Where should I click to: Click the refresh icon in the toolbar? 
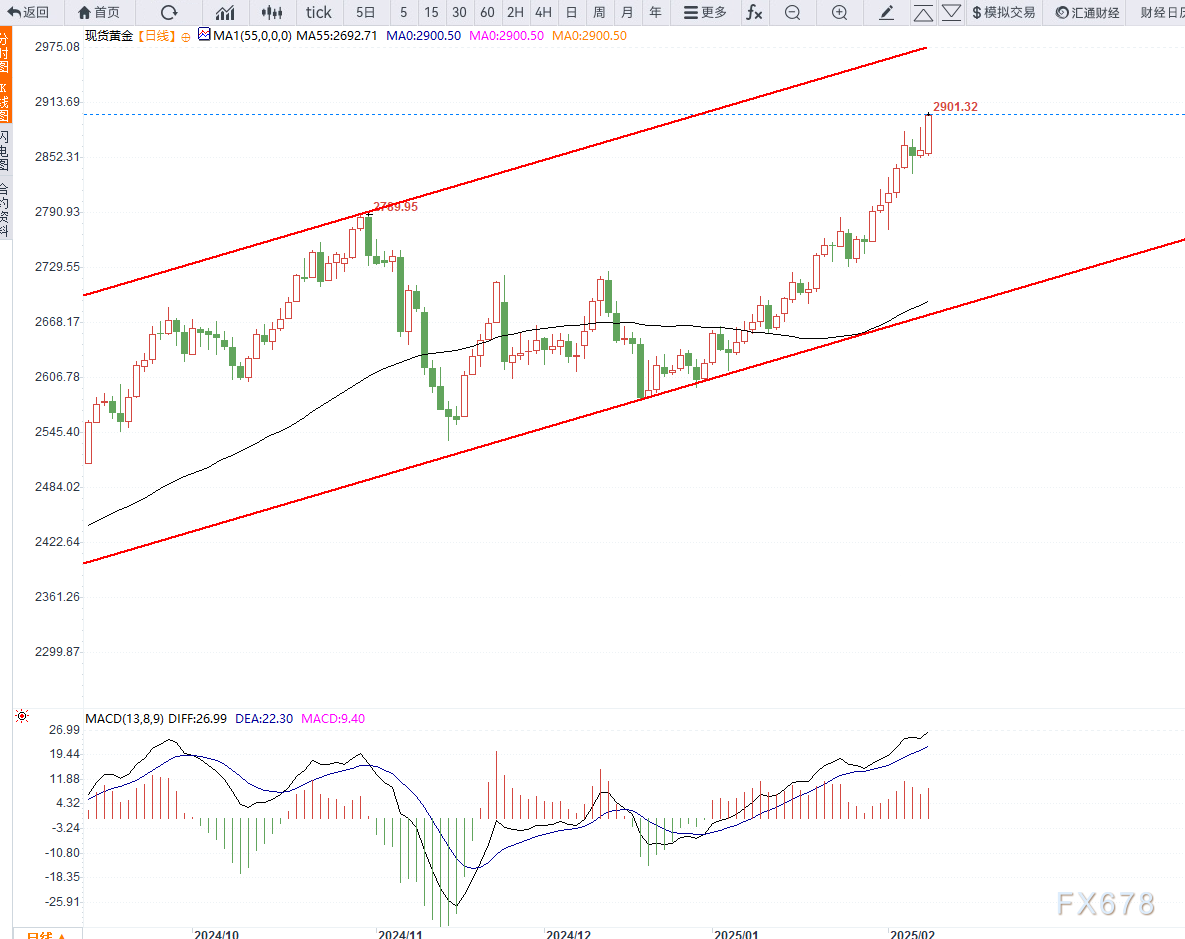pyautogui.click(x=169, y=12)
